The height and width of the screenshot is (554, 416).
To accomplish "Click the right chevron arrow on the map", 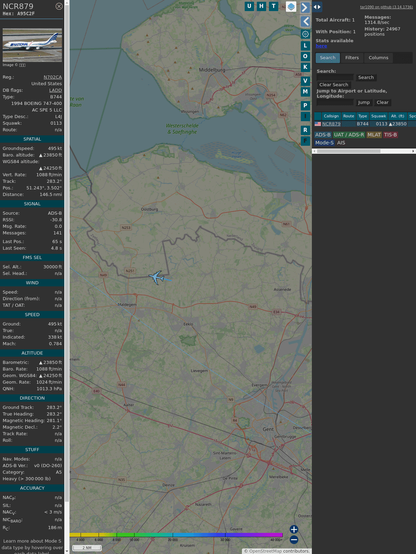I will 305,7.
